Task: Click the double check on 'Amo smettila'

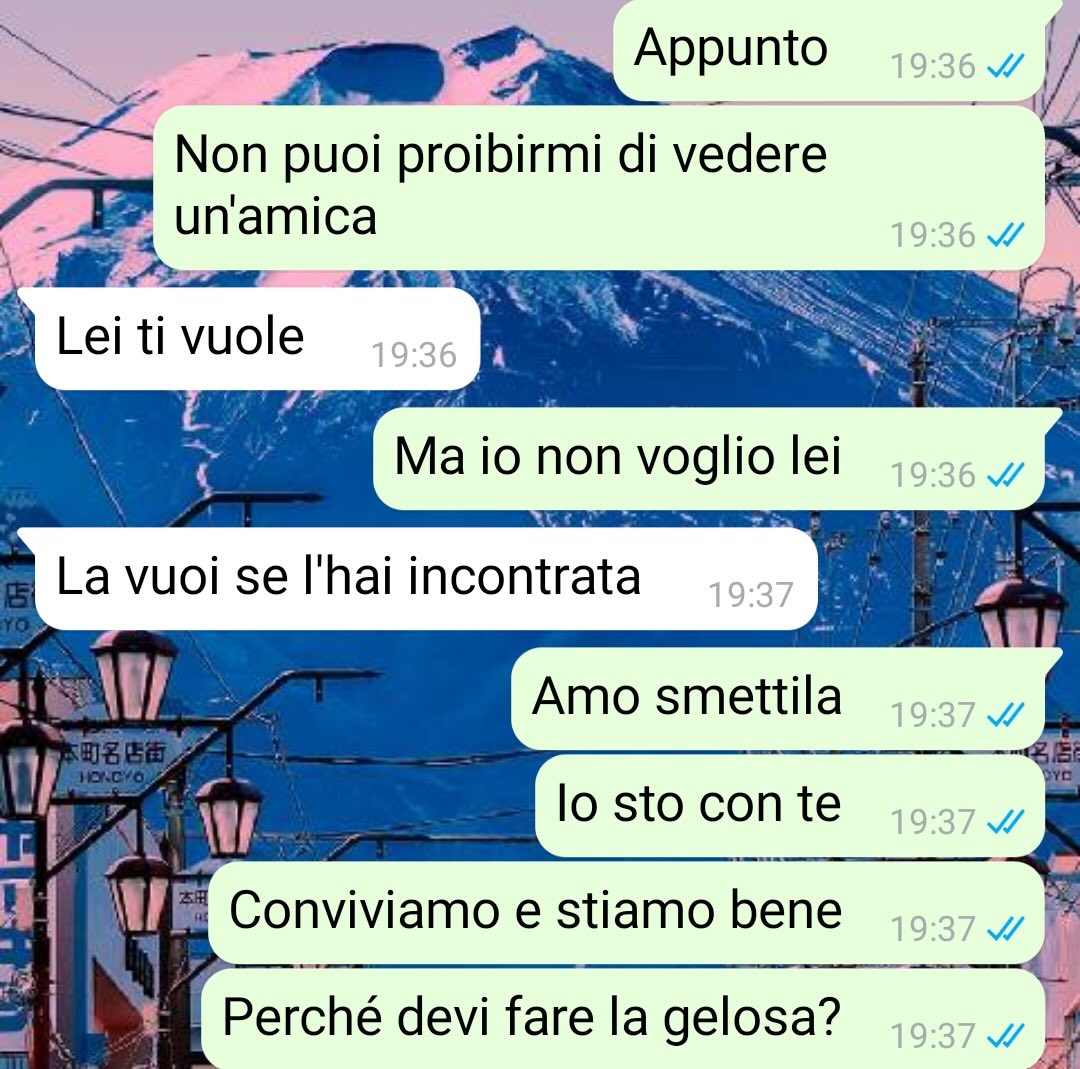Action: [1006, 715]
